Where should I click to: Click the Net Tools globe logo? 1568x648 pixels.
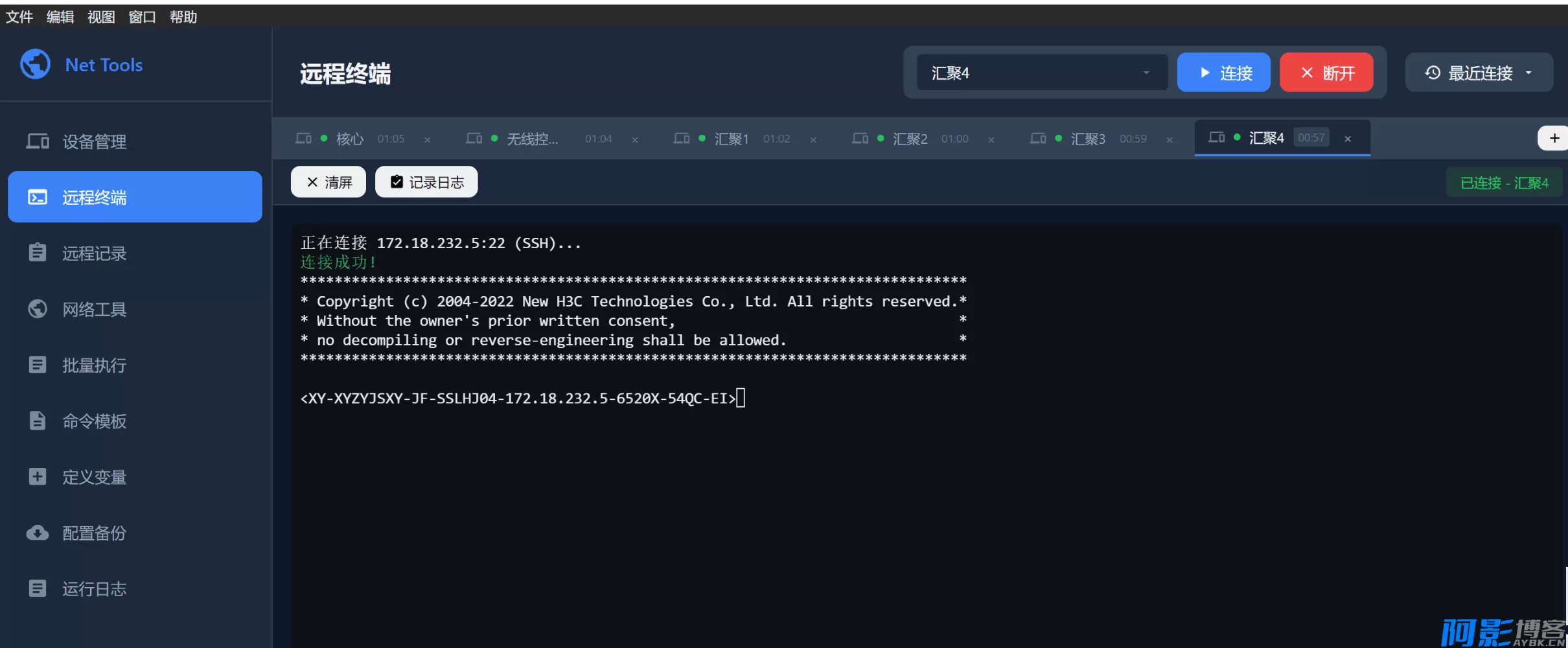pyautogui.click(x=35, y=64)
